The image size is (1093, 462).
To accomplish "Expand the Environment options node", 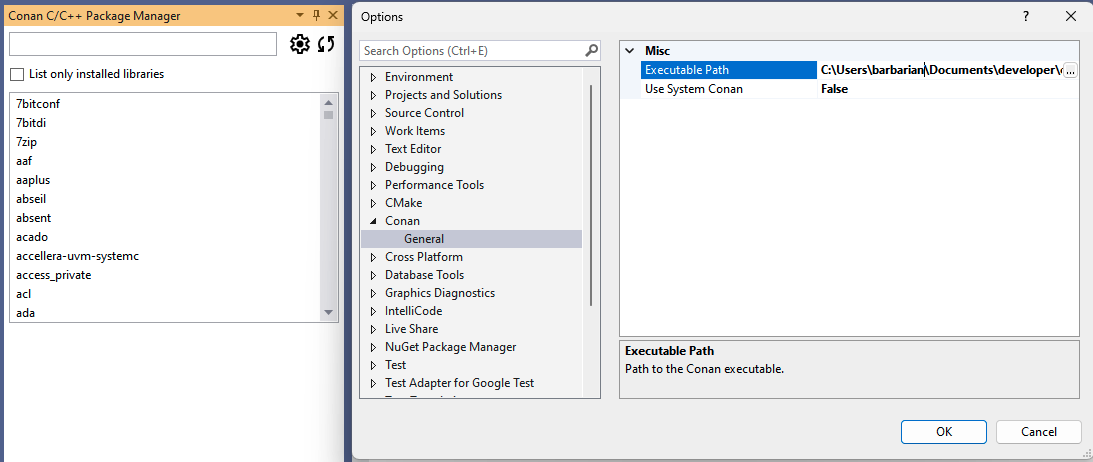I will [x=373, y=77].
